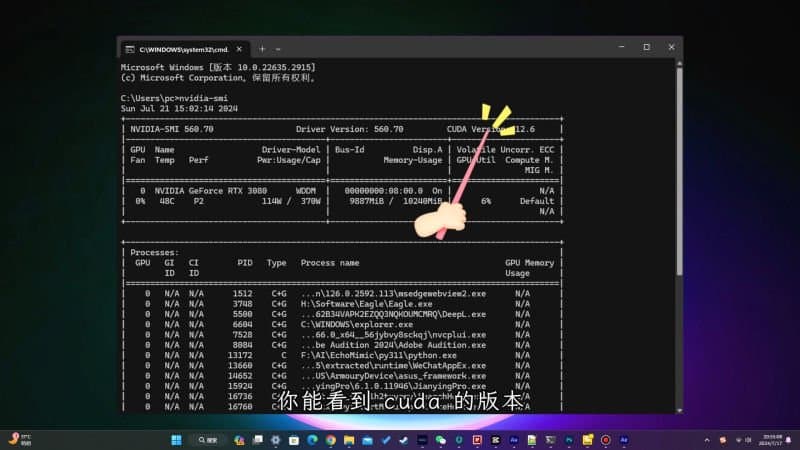Show hidden tray icons chevron

point(707,440)
